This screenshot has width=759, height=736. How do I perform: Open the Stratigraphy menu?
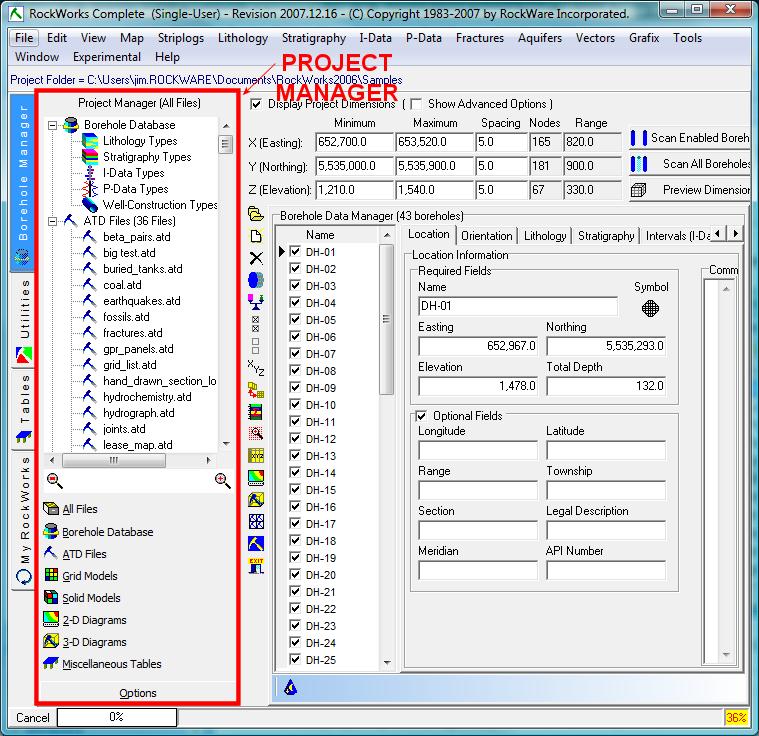coord(314,38)
